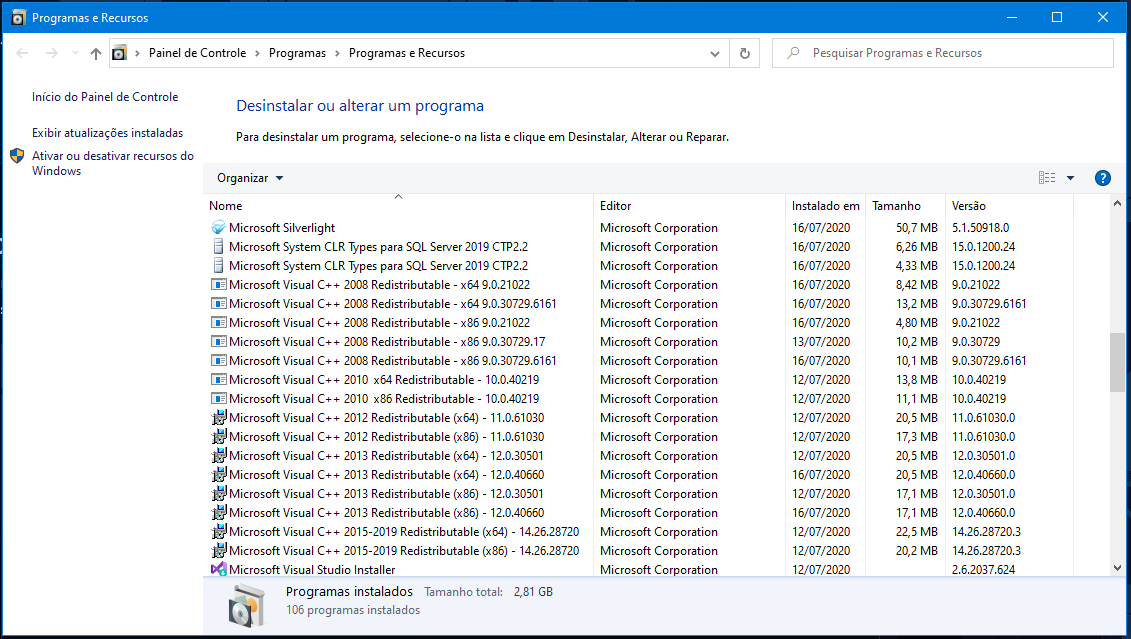Click the vertical scrollbar thumb
This screenshot has height=639, width=1131.
[x=1117, y=363]
